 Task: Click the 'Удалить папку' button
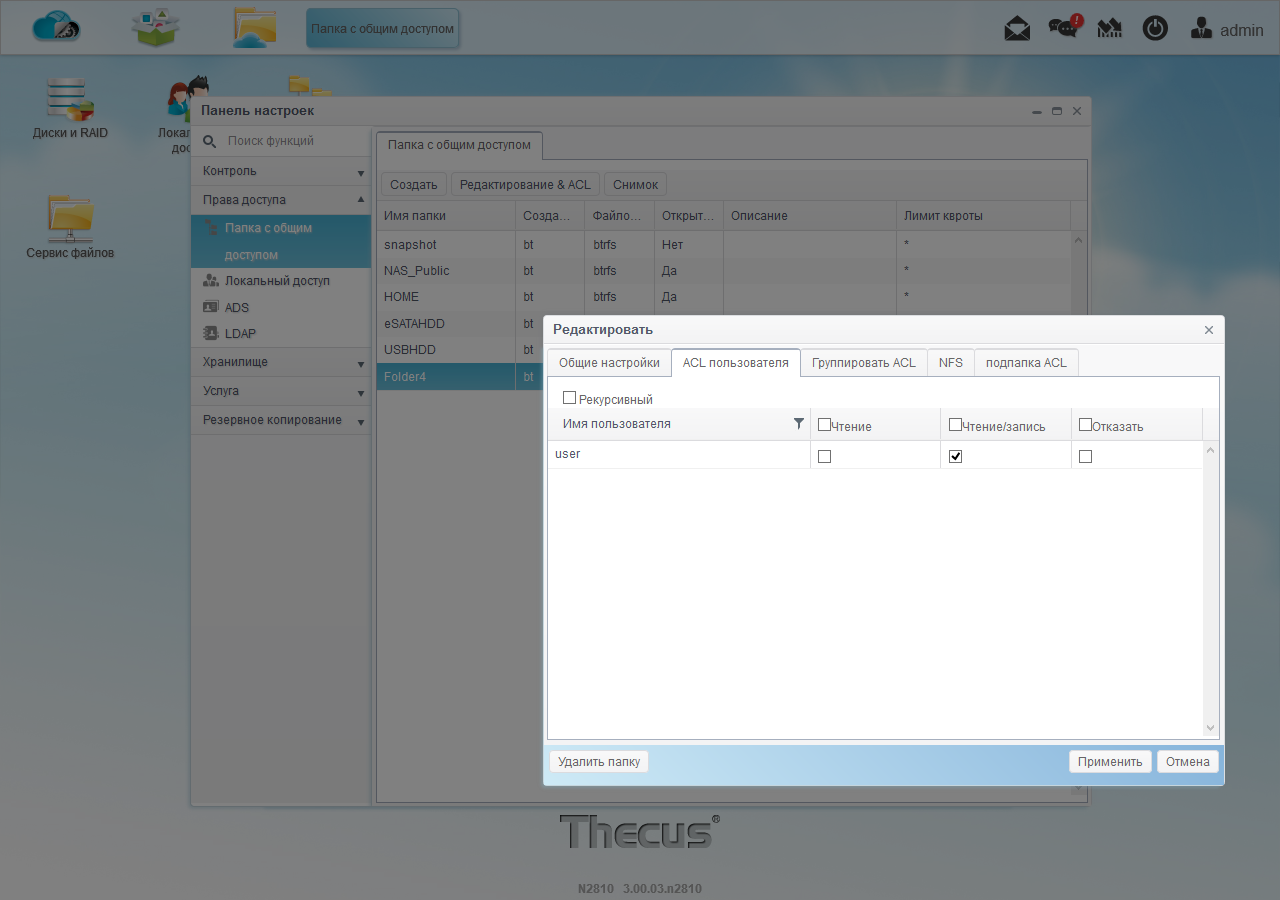point(599,762)
